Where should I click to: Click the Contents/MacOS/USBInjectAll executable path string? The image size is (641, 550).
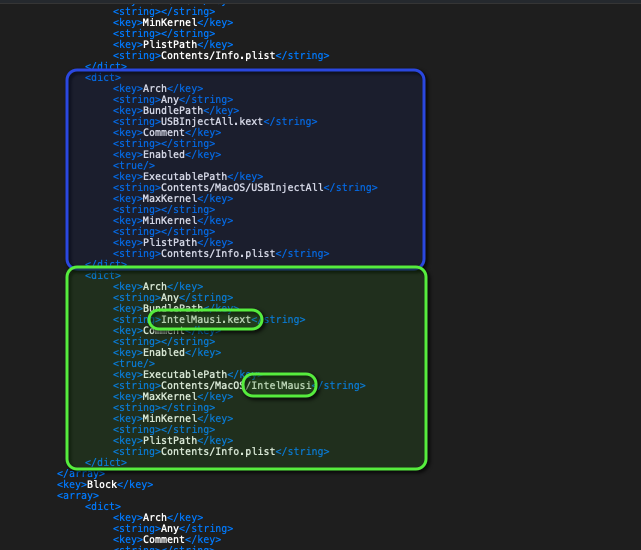[245, 187]
